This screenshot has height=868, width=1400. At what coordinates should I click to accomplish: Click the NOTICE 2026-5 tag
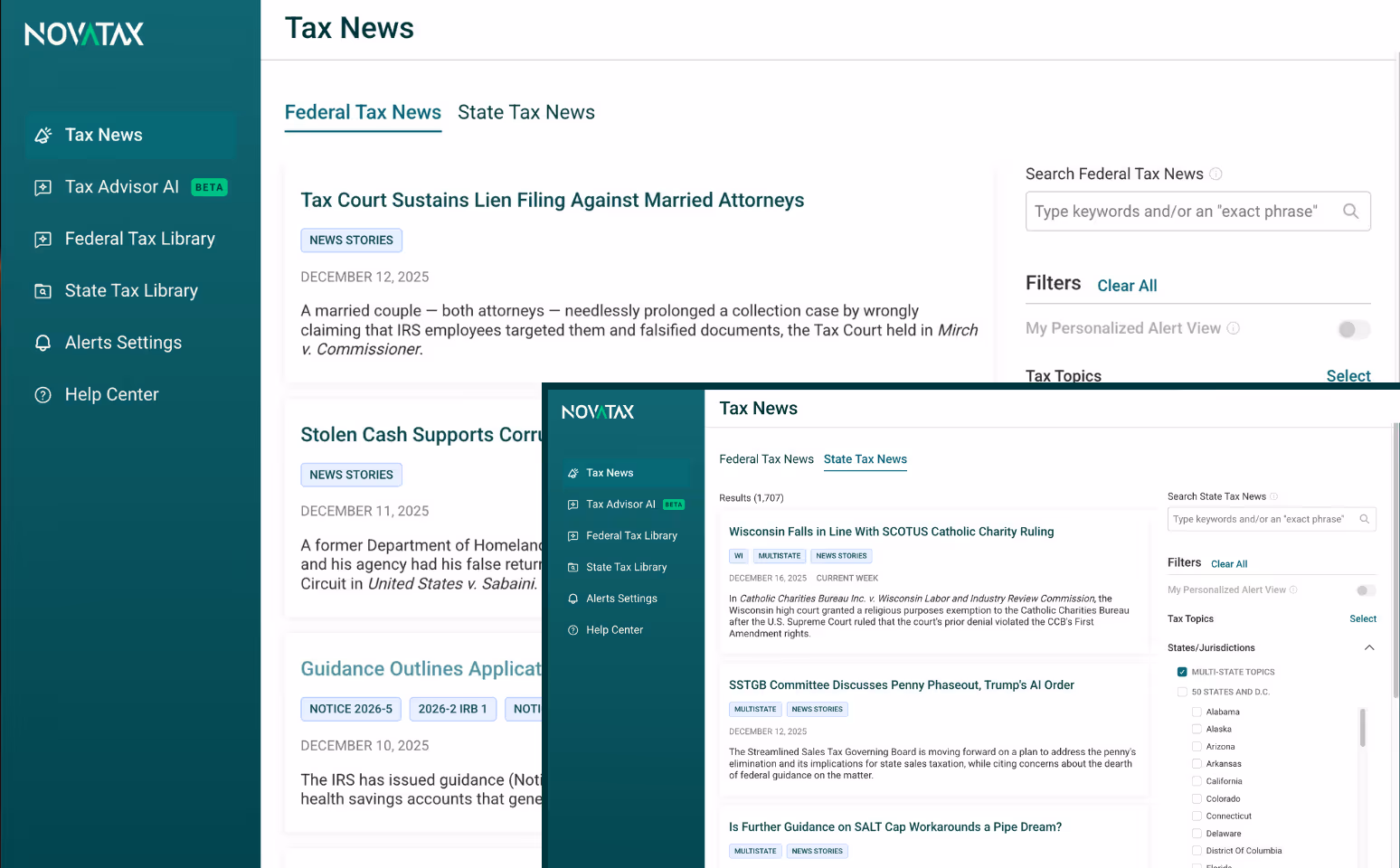point(351,709)
